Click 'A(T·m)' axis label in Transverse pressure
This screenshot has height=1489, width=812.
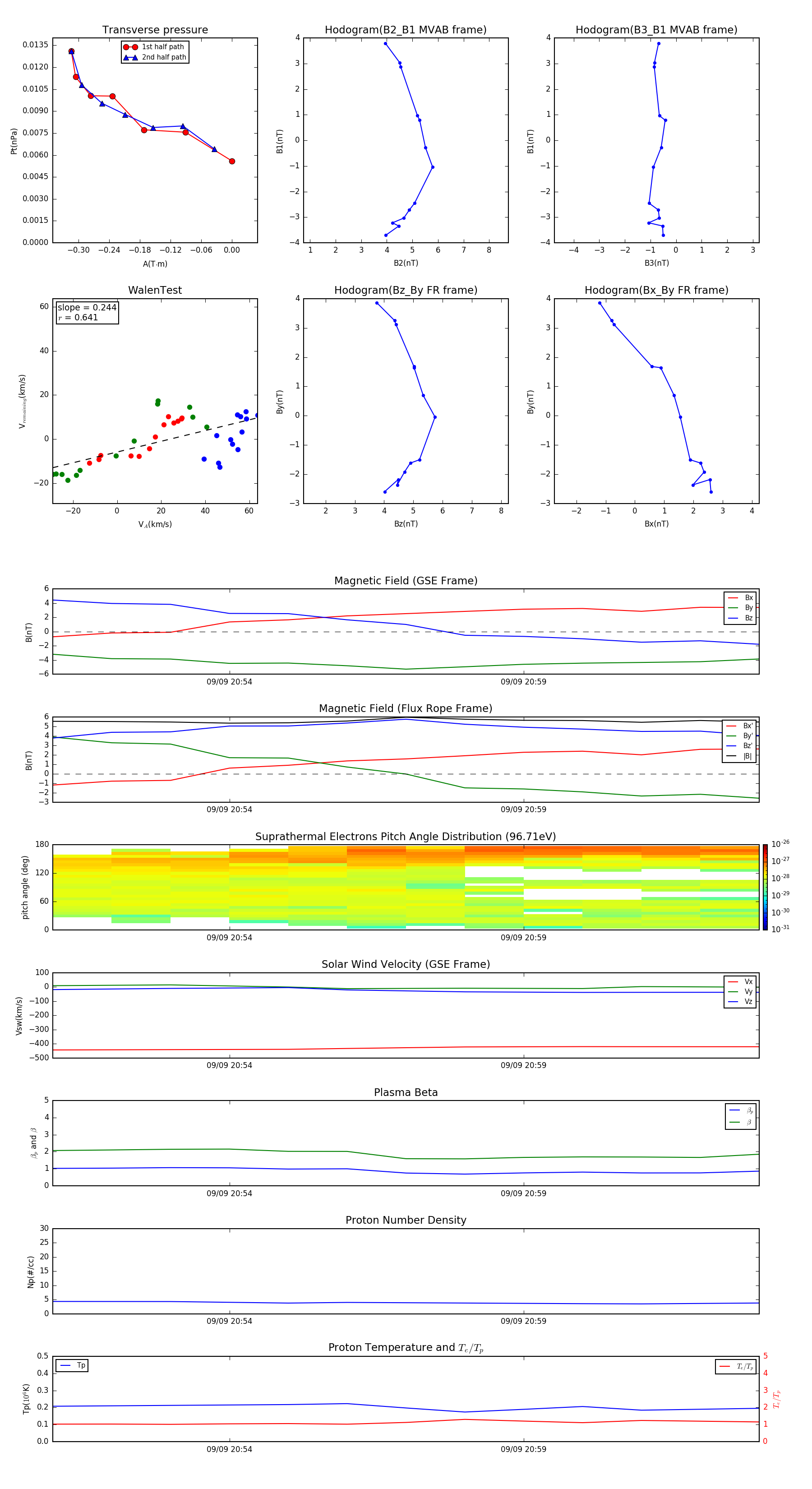[155, 264]
